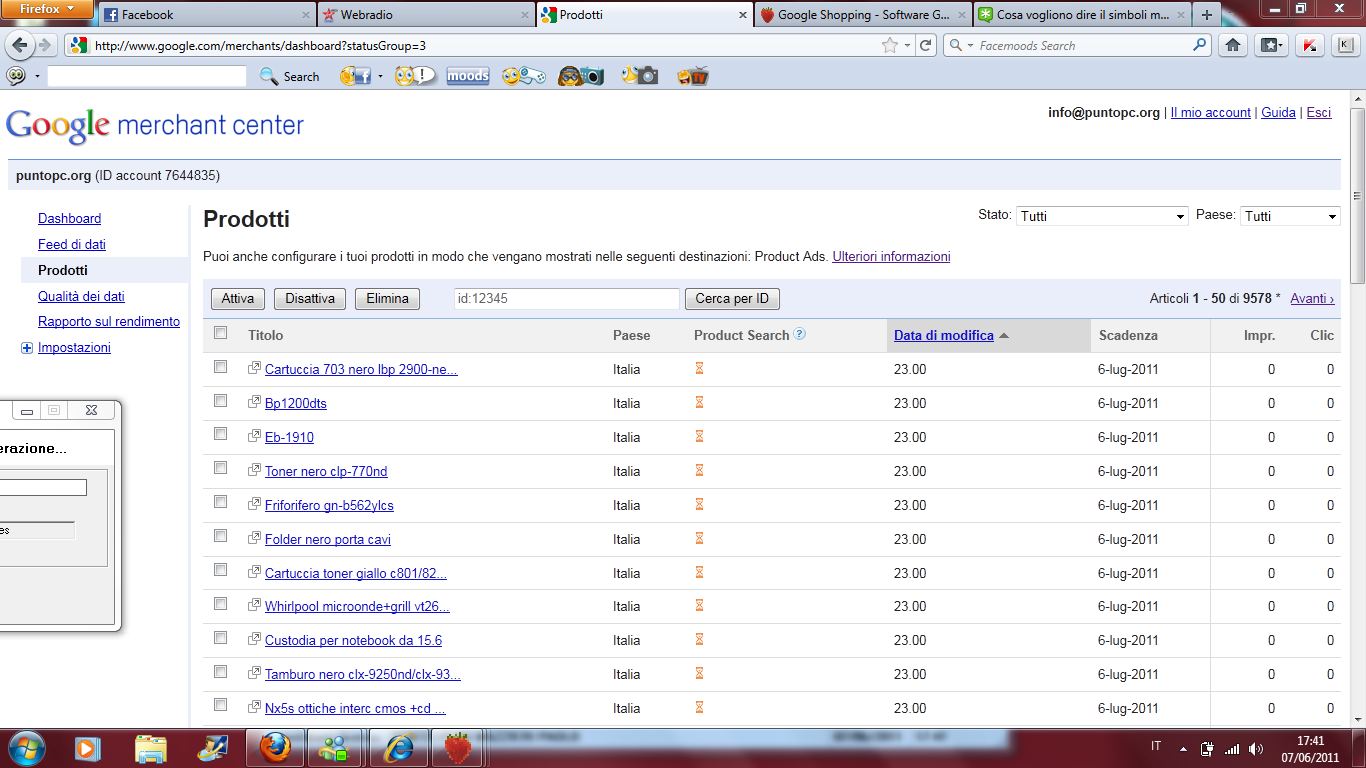Go to next page via Avanti link
Screen dimensions: 1366x768
[x=1312, y=298]
